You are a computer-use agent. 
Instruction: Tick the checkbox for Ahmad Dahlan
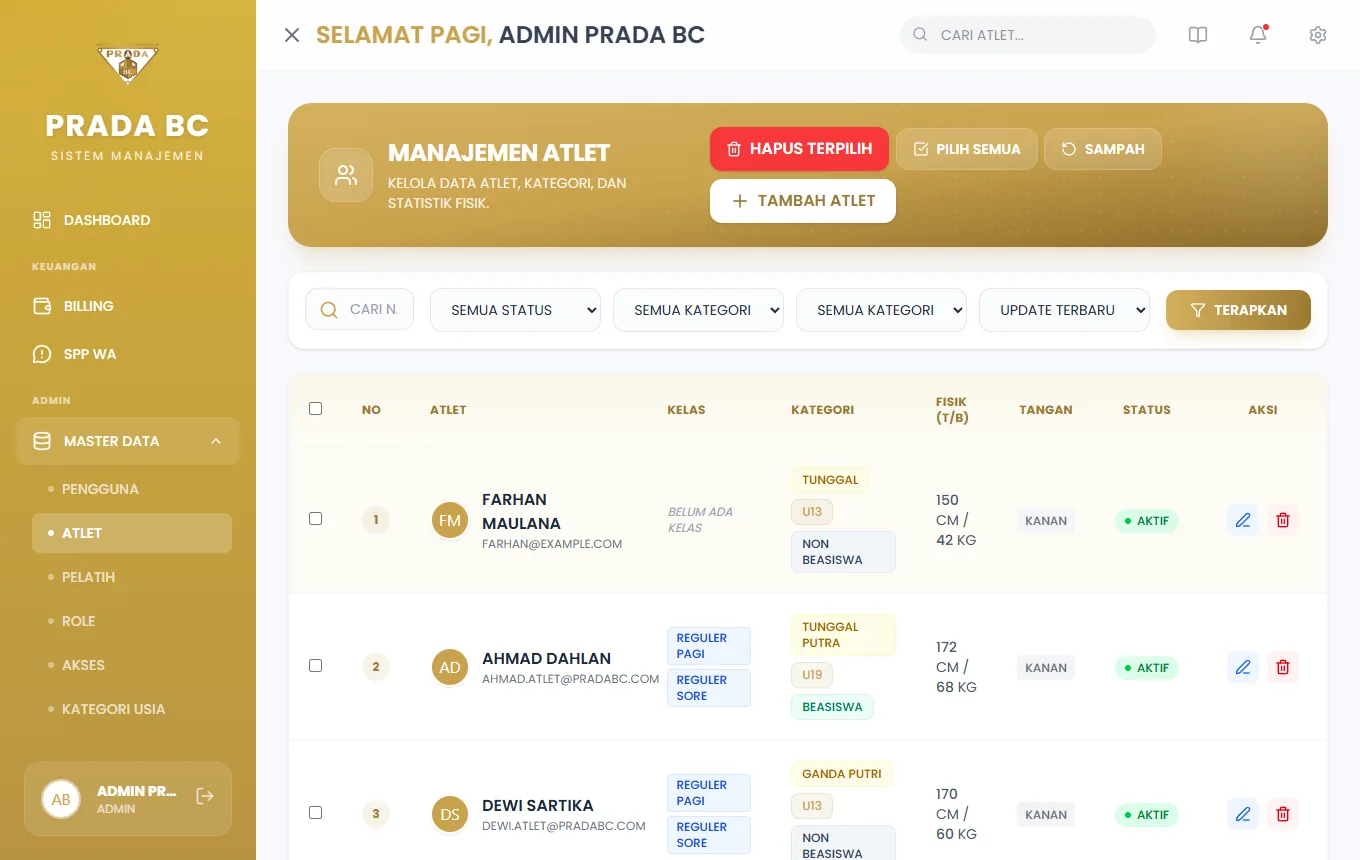(315, 665)
